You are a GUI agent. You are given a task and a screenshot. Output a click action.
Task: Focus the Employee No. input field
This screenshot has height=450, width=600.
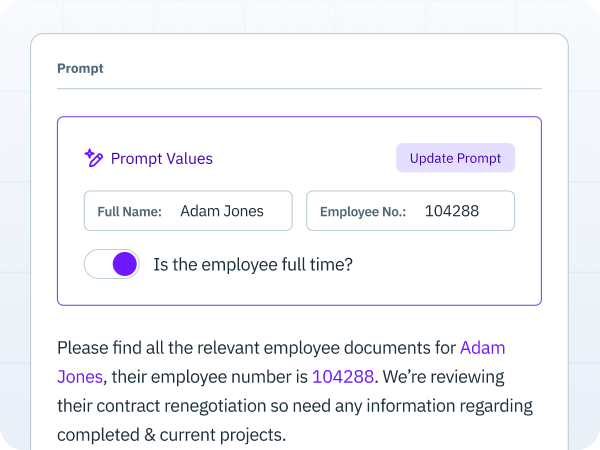point(410,211)
